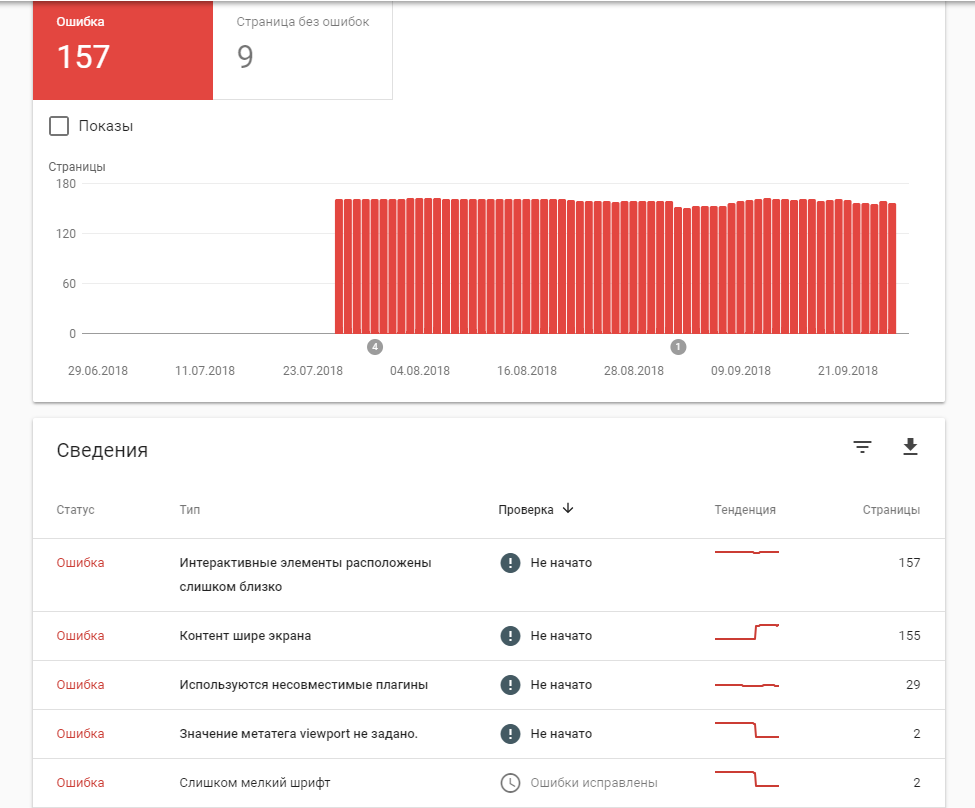The width and height of the screenshot is (975, 808).
Task: Switch to Страница без ошибок tab
Action: pos(302,49)
